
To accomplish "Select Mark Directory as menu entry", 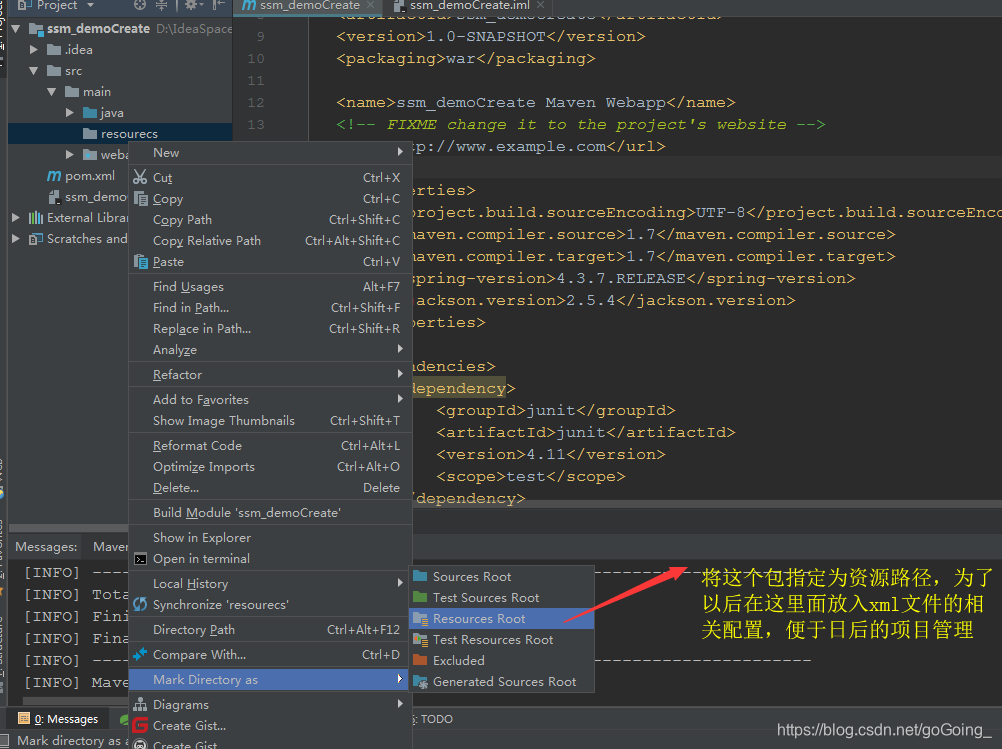I will pyautogui.click(x=270, y=679).
